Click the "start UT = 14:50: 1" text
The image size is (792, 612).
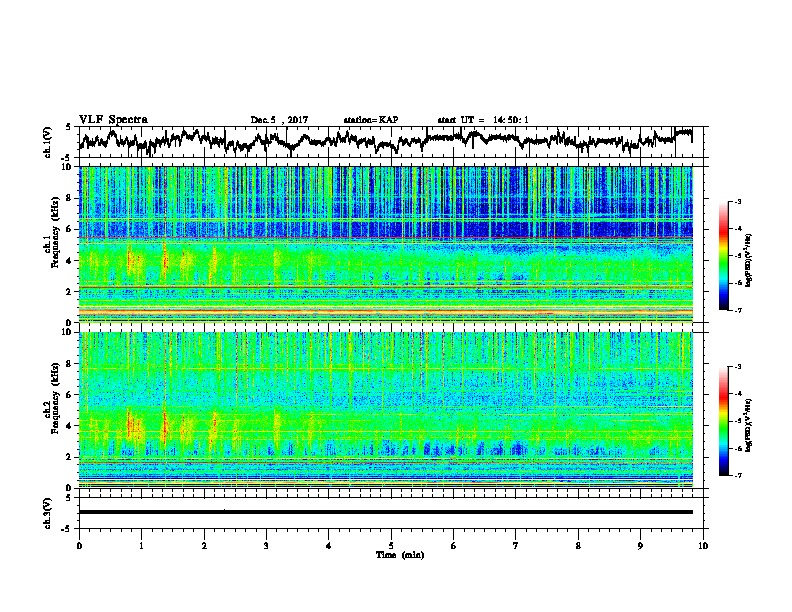point(483,120)
